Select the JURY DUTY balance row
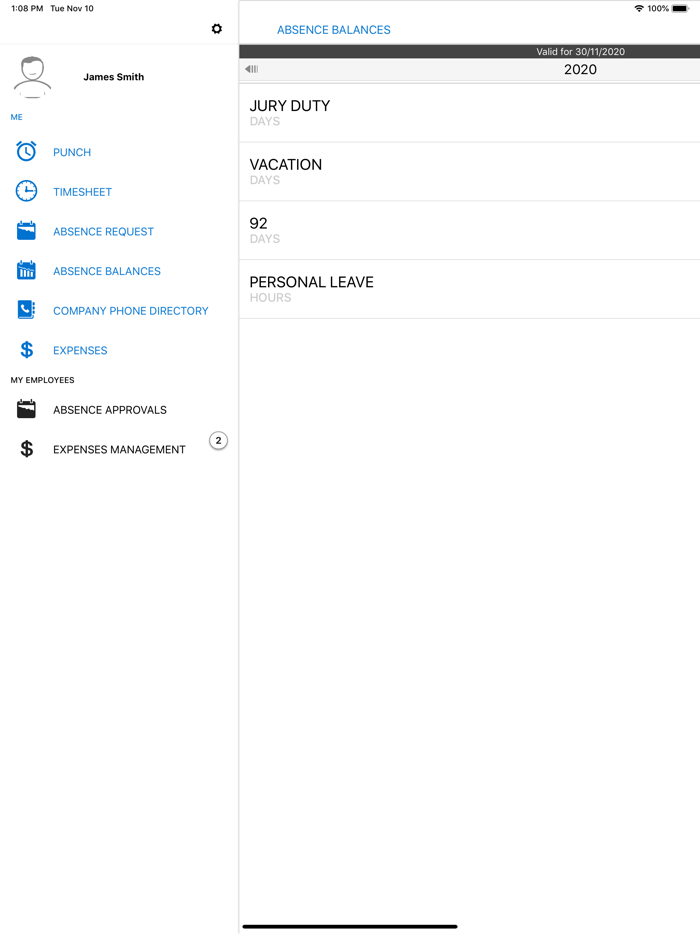Viewport: 700px width, 934px height. (469, 113)
